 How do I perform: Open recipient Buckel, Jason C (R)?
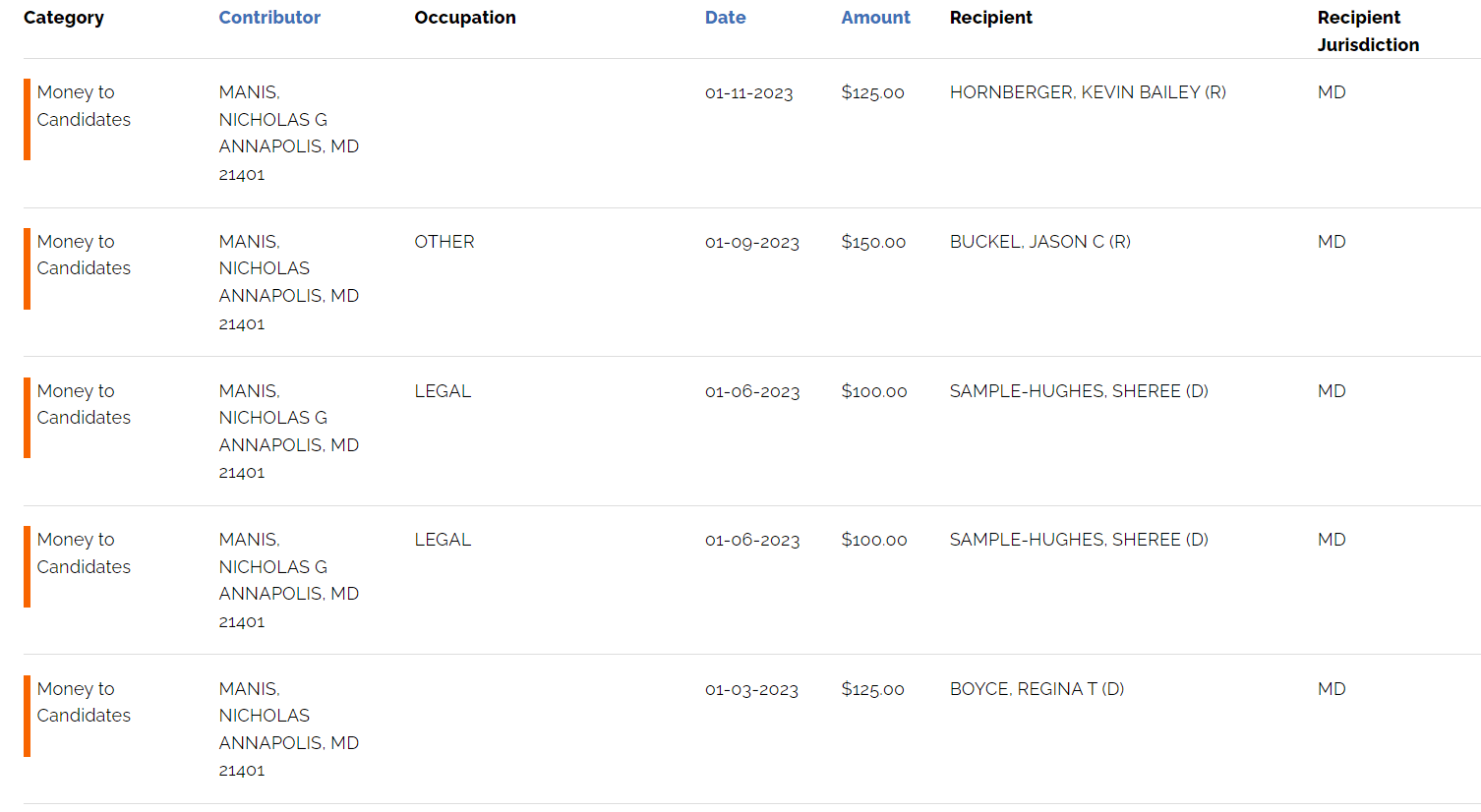pyautogui.click(x=1039, y=242)
